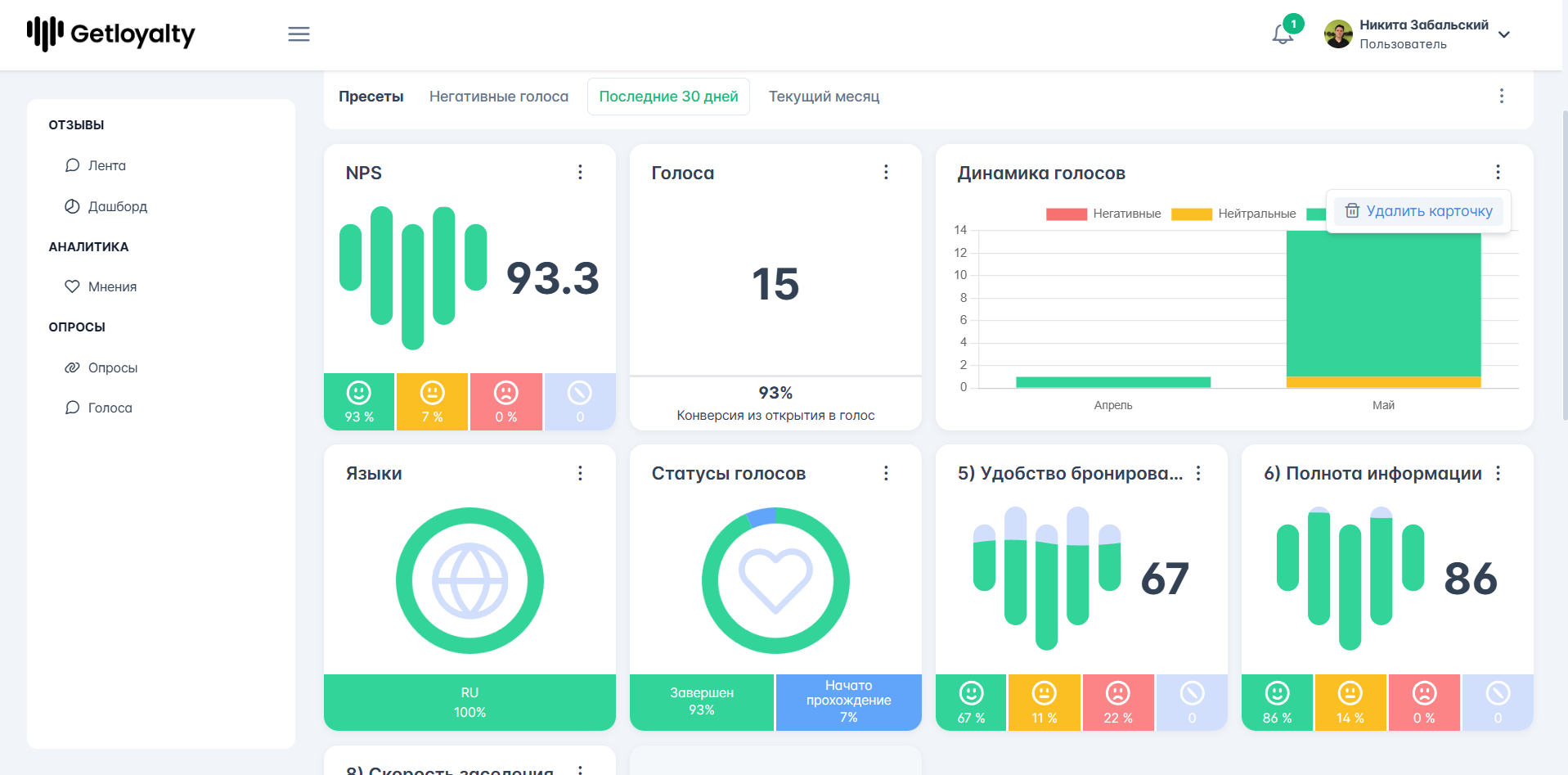This screenshot has width=1568, height=775.
Task: Open three-dot menu on Языки card
Action: (580, 473)
